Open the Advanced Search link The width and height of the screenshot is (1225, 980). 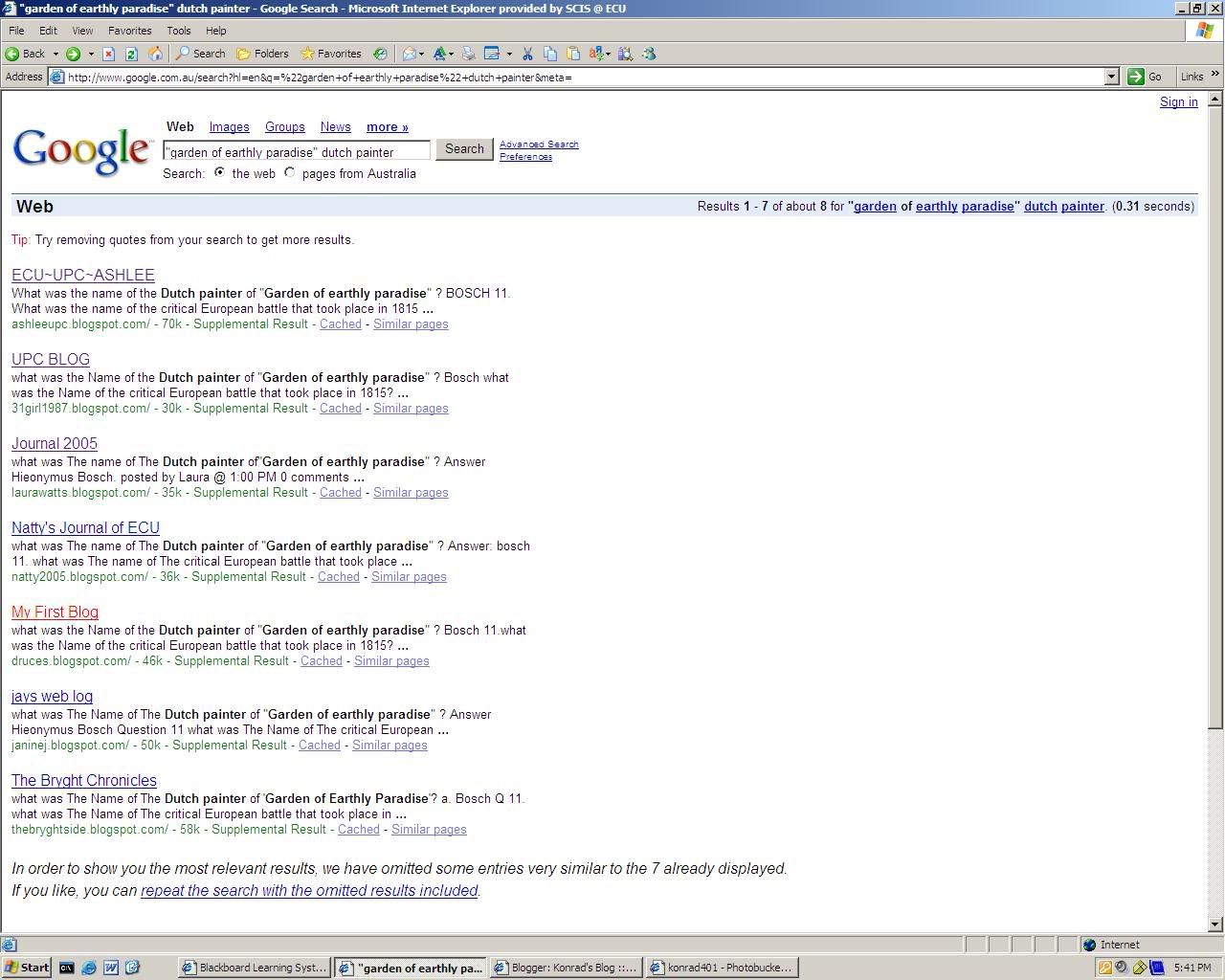coord(539,145)
